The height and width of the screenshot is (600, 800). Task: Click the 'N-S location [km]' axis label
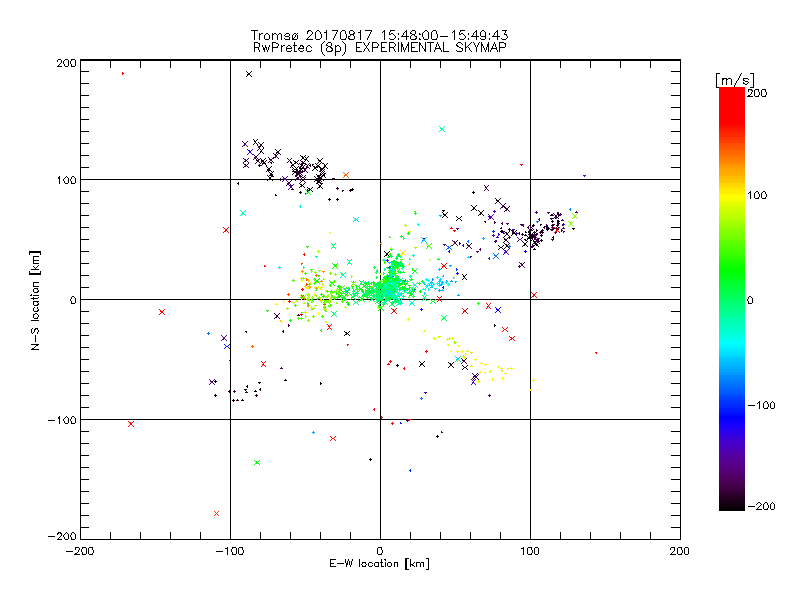(x=35, y=300)
